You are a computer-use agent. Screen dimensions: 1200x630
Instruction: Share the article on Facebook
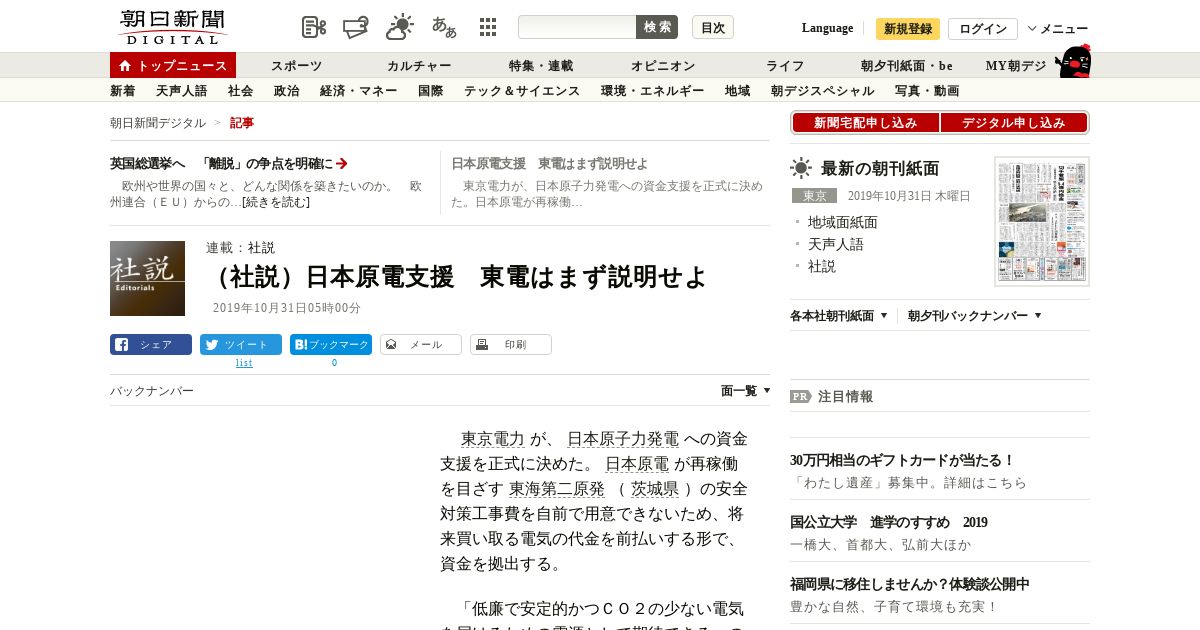pyautogui.click(x=151, y=345)
